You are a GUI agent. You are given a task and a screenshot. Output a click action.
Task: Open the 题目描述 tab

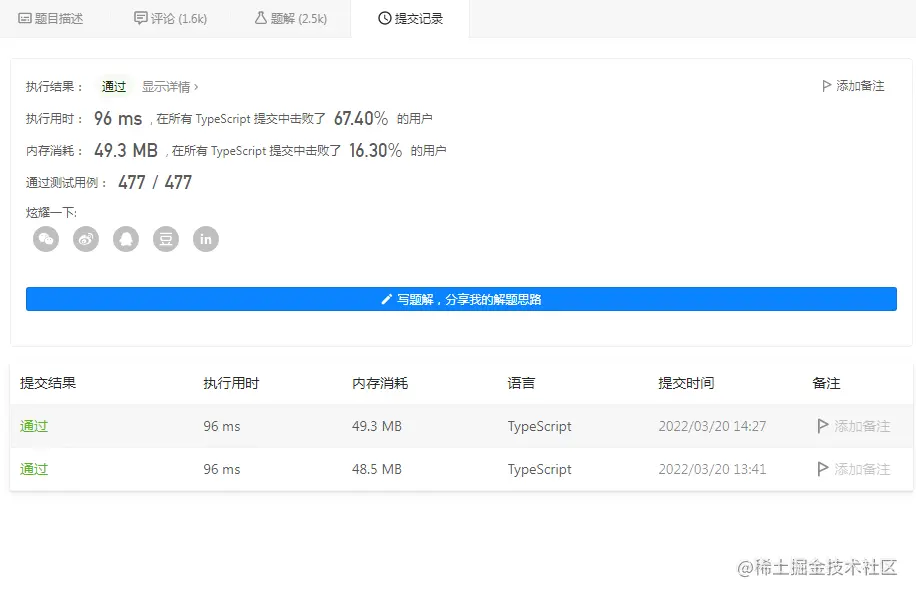coord(51,19)
